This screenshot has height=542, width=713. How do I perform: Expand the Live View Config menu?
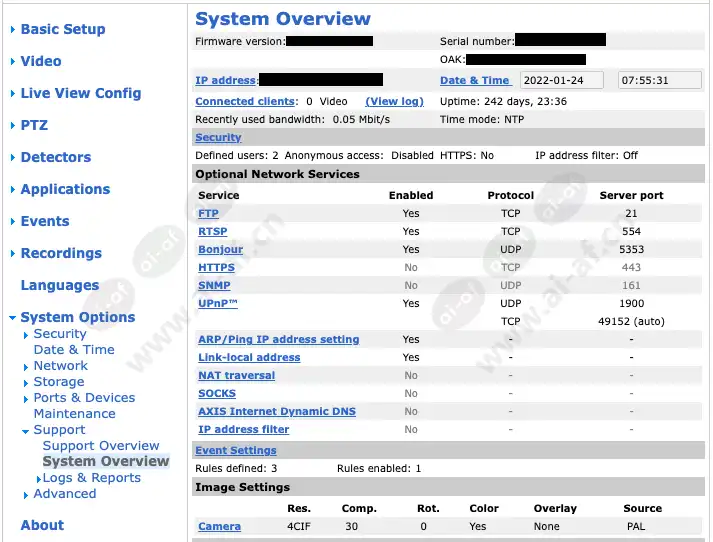(80, 93)
